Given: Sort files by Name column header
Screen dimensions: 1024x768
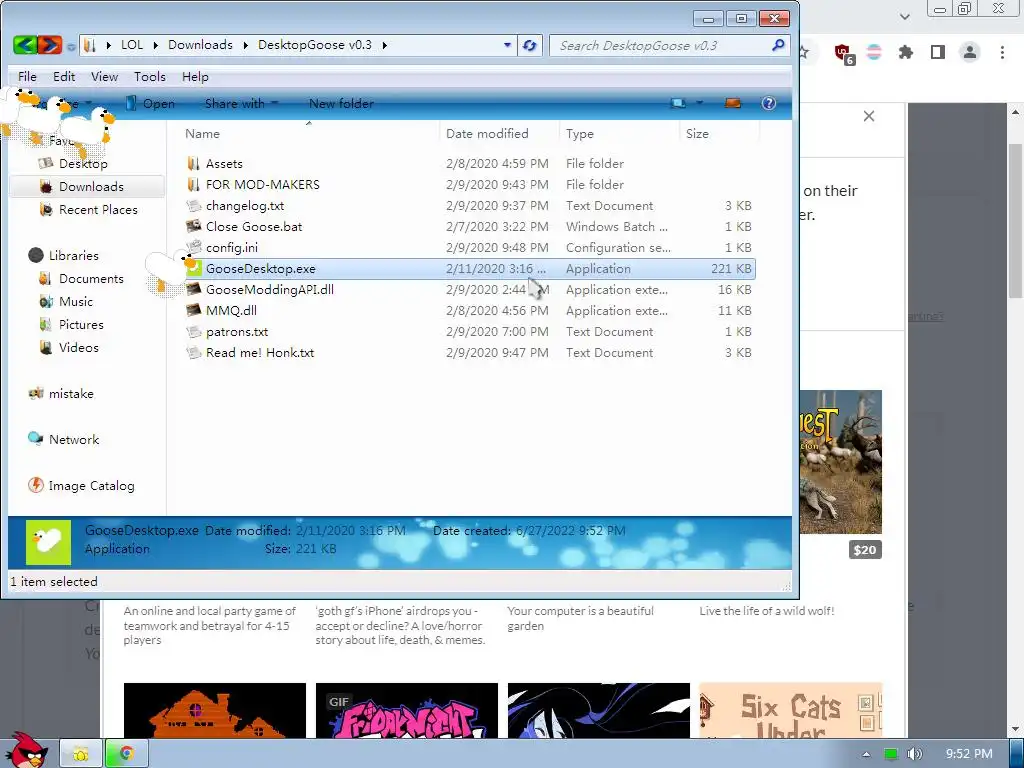Looking at the screenshot, I should tap(202, 134).
